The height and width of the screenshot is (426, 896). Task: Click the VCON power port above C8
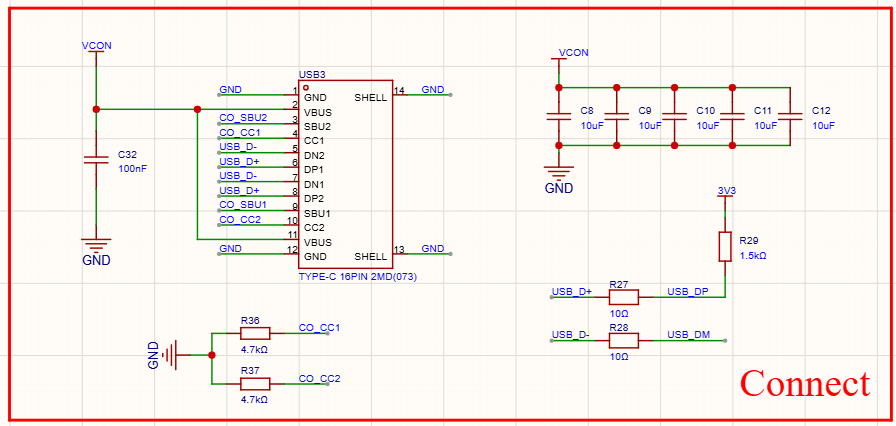573,54
